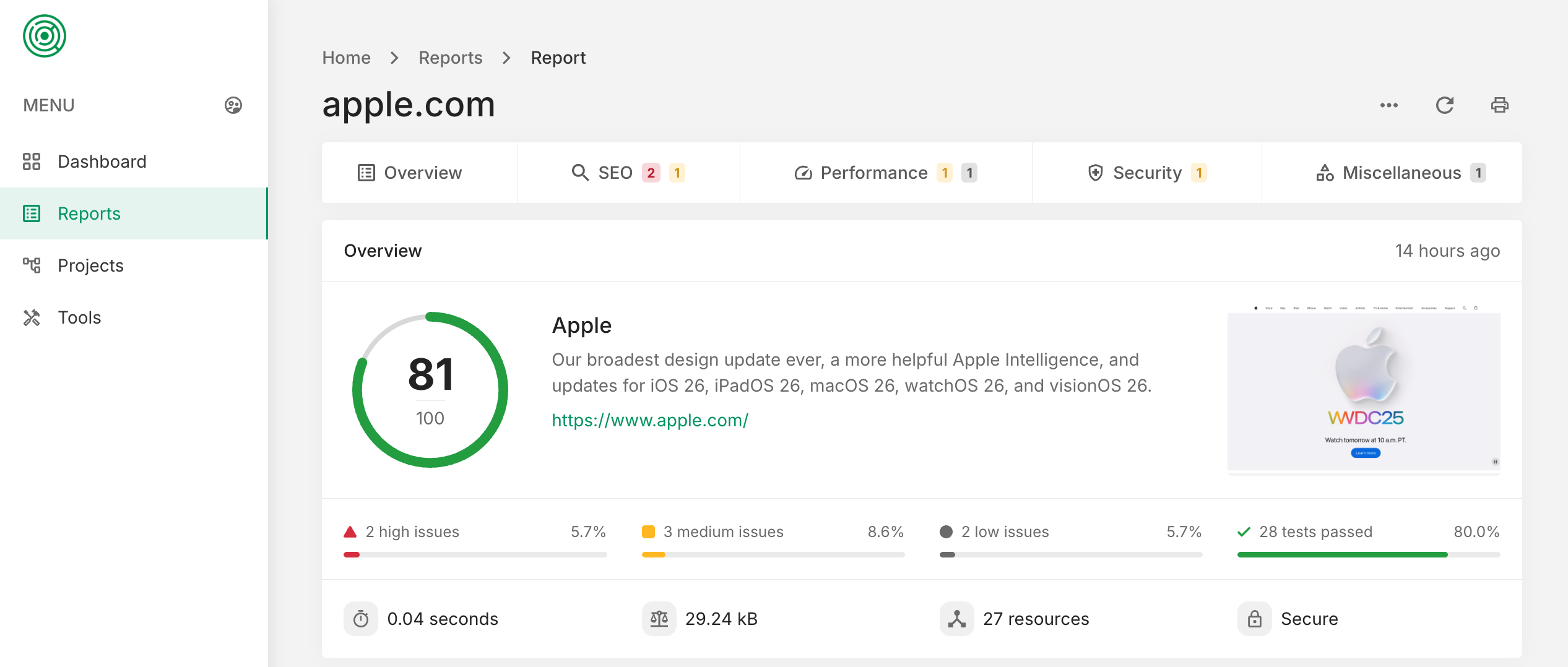Screen dimensions: 1568x667
Task: Click the tests passed green progress bar
Action: (1369, 555)
